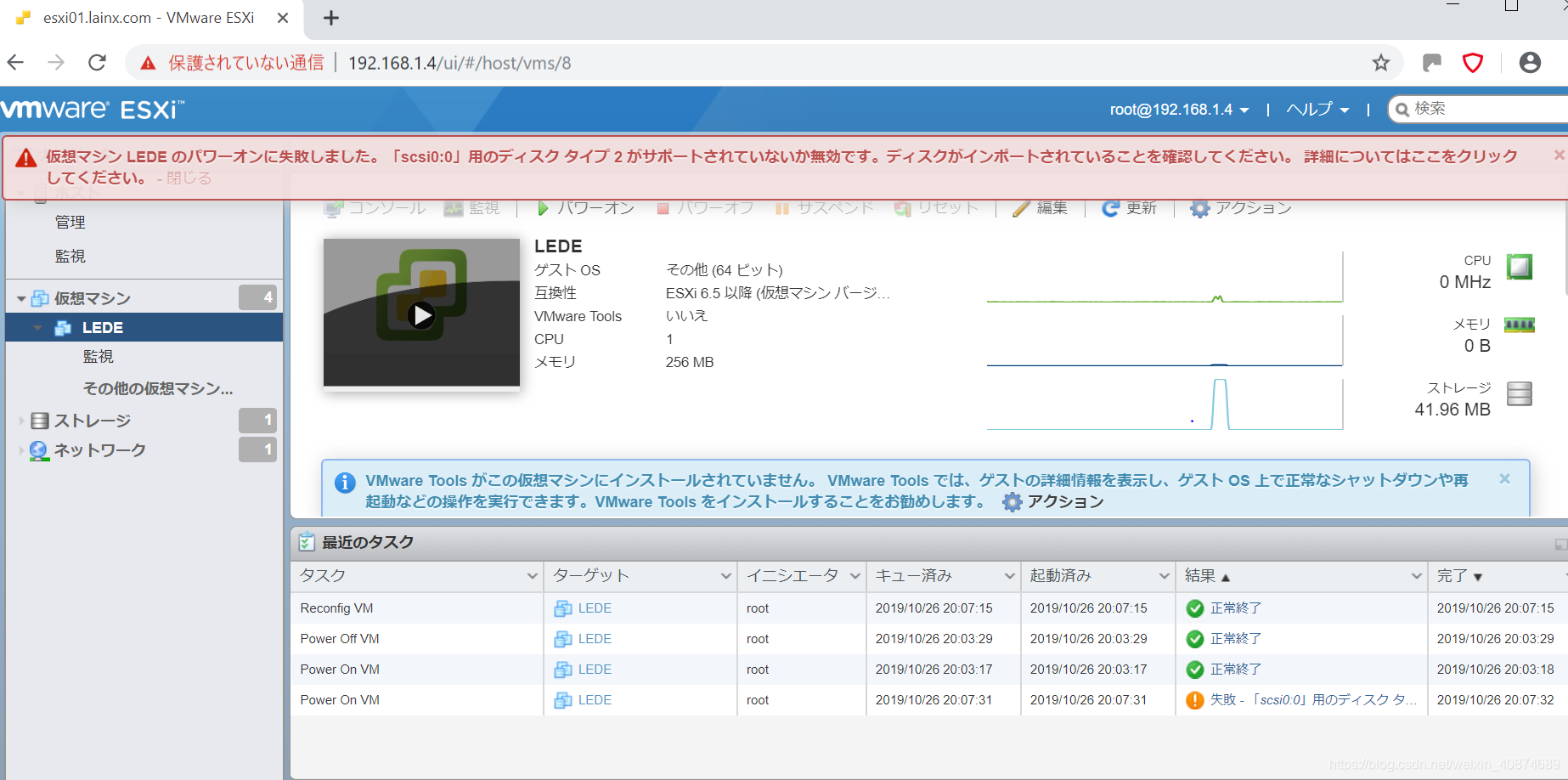Viewport: 1568px width, 780px height.
Task: Open タスク column dropdown
Action: (x=533, y=575)
